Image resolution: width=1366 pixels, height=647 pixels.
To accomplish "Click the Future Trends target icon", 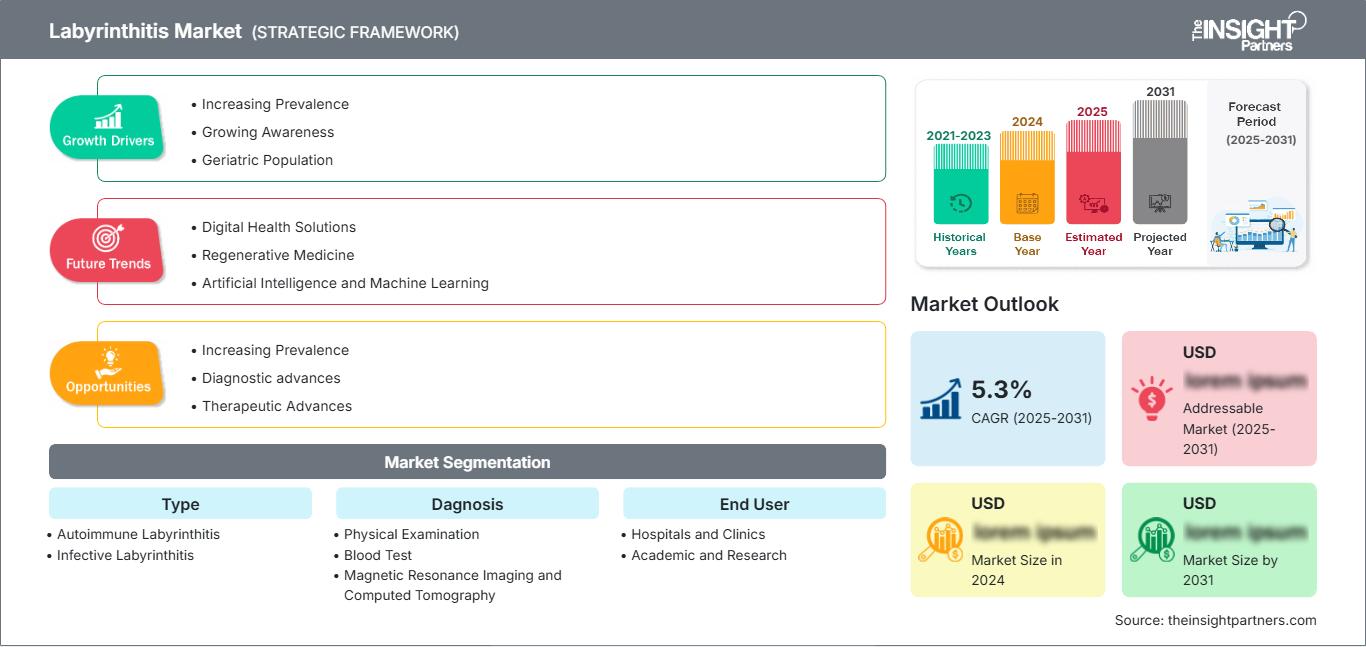I will point(108,238).
